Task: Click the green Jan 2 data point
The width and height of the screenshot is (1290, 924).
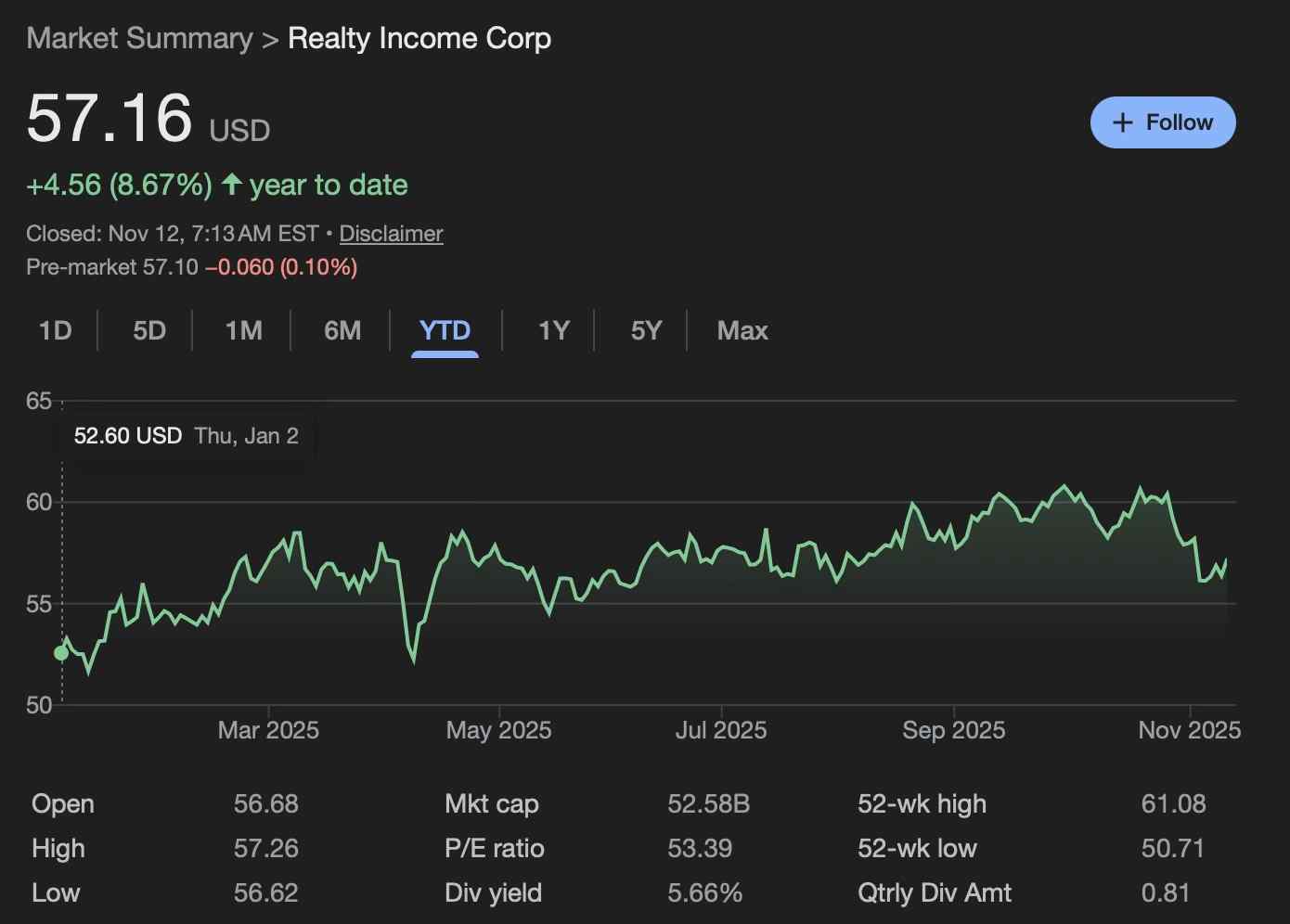Action: click(61, 653)
